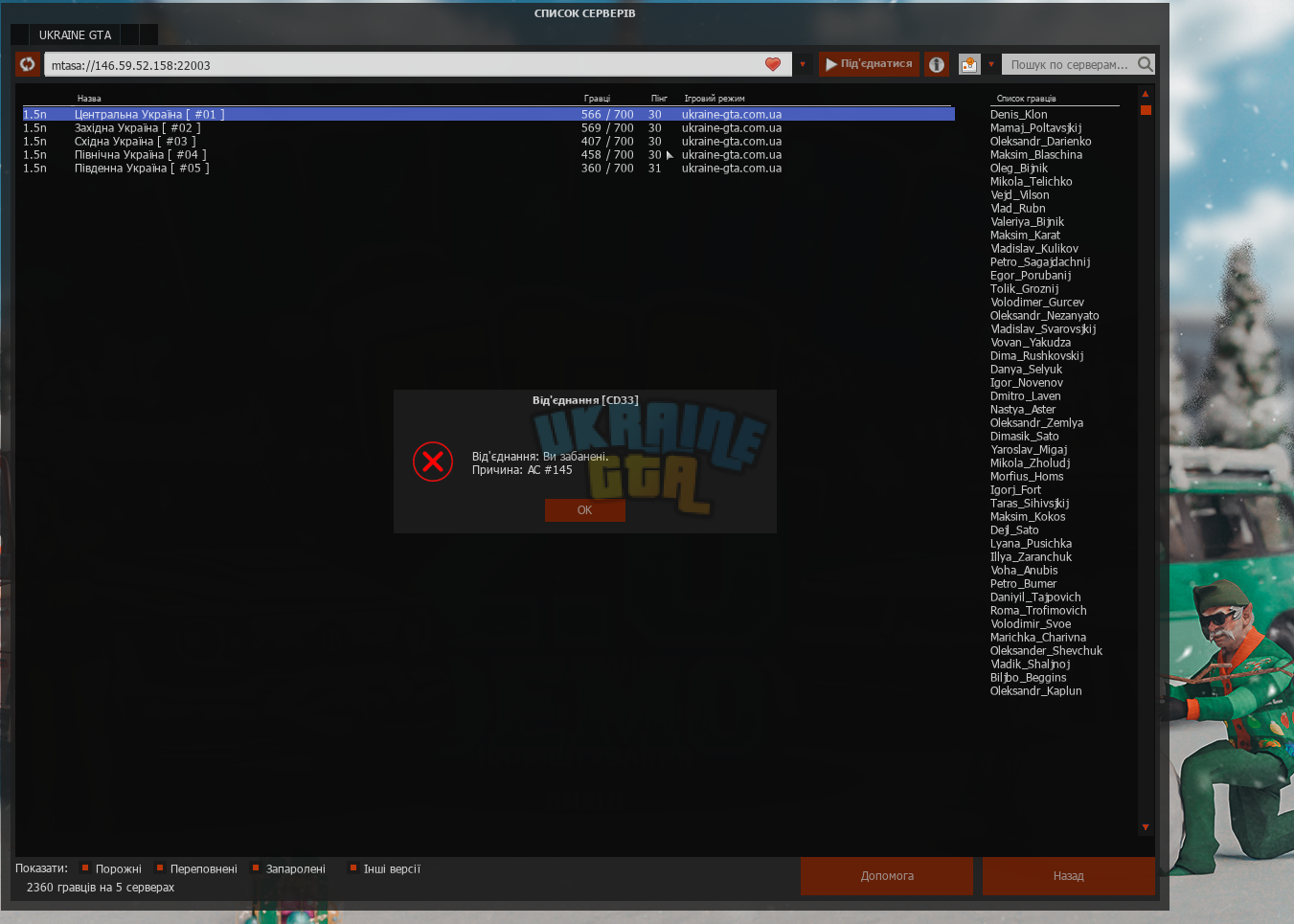Select player Oleksandr_Zemlya

(x=1036, y=422)
